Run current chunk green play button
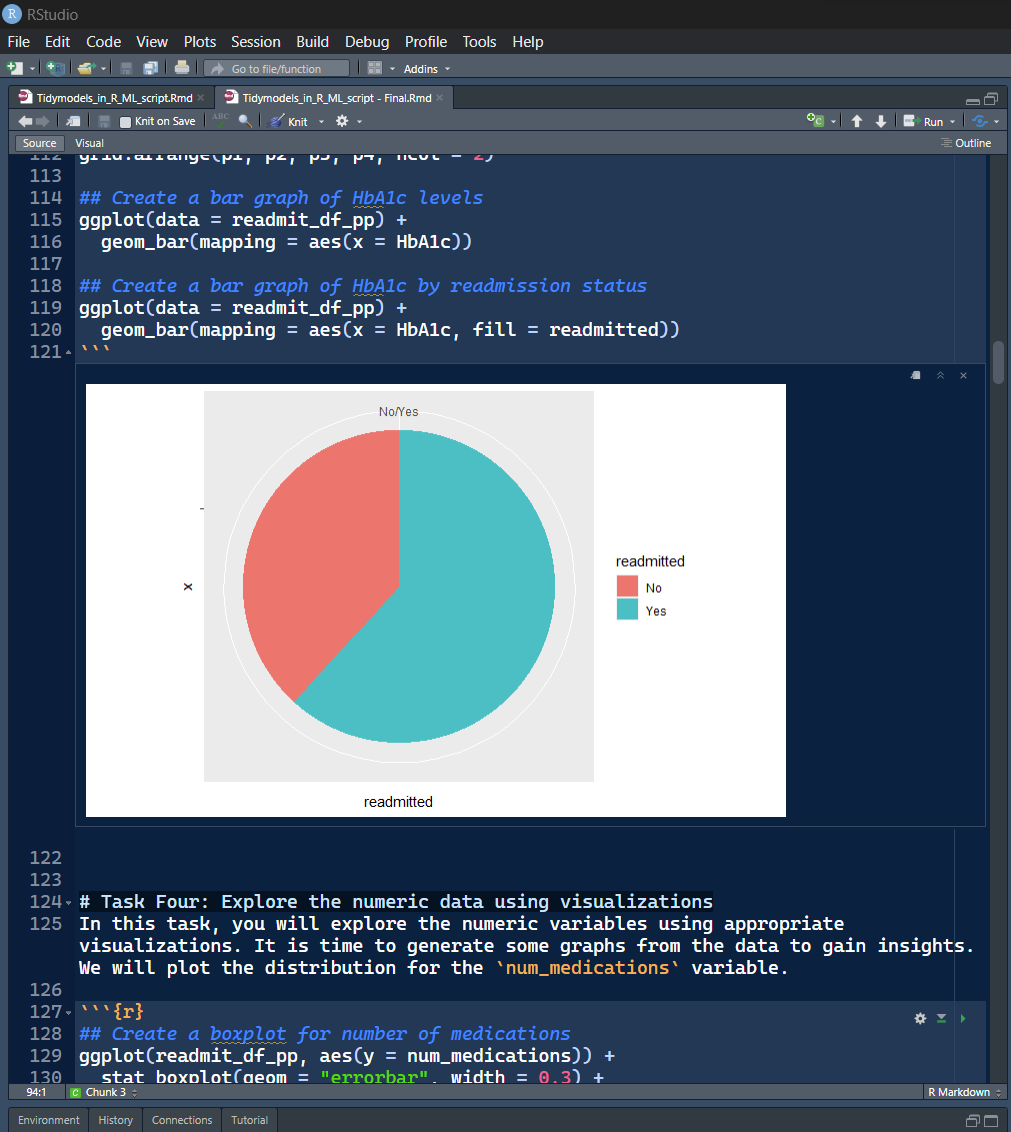Screen dimensions: 1011x1132 click(x=963, y=1018)
